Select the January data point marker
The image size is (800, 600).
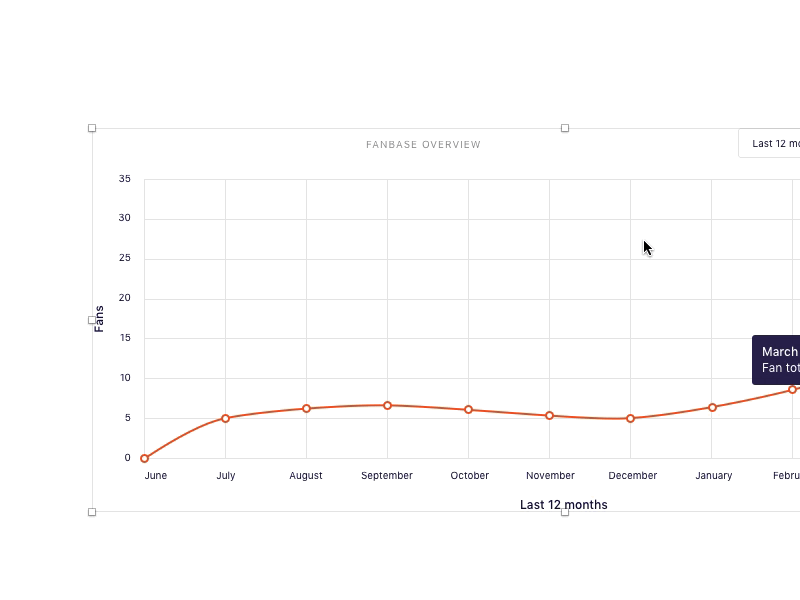click(714, 406)
